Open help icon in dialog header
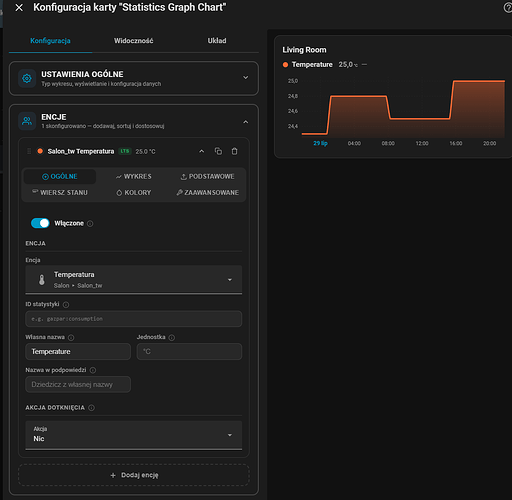Viewport: 512px width, 500px height. click(x=508, y=8)
